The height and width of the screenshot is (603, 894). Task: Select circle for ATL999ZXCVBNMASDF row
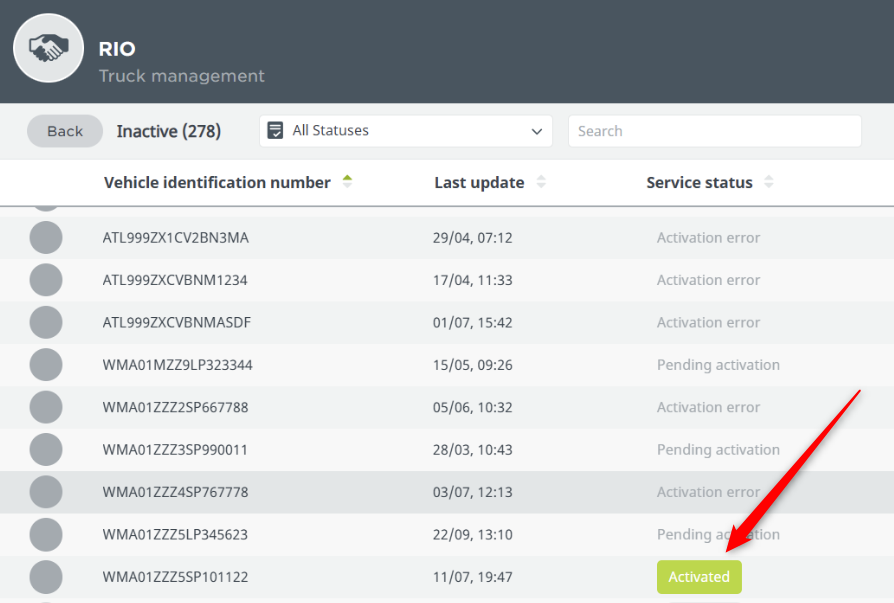tap(46, 323)
